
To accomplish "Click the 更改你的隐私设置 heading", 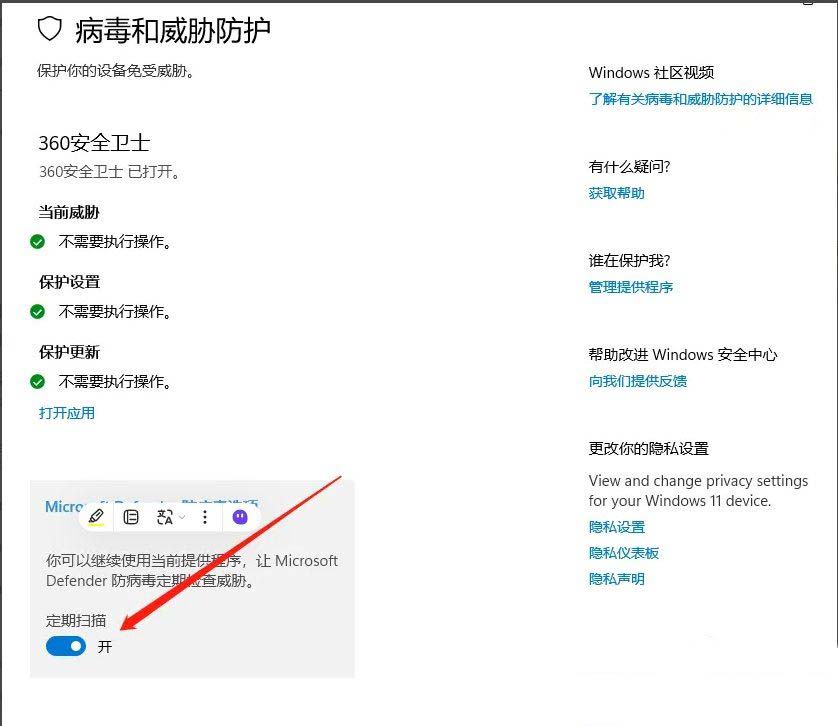I will tap(648, 449).
